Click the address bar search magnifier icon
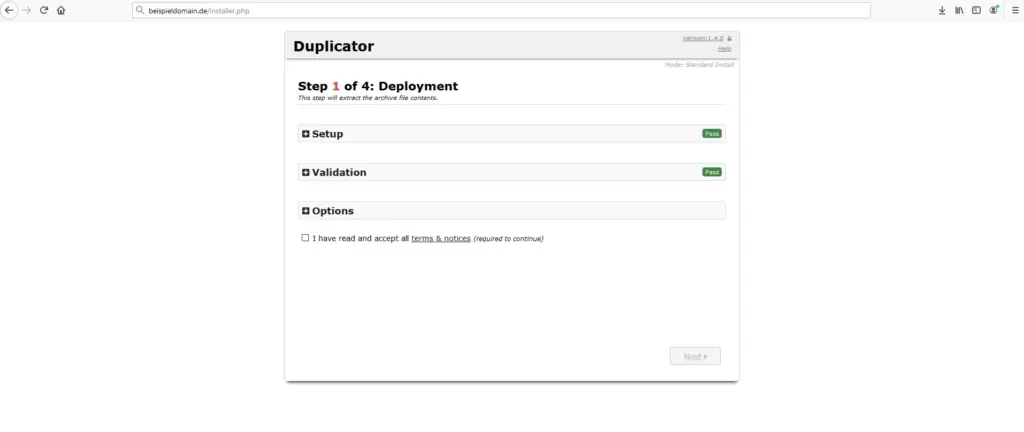 click(140, 10)
